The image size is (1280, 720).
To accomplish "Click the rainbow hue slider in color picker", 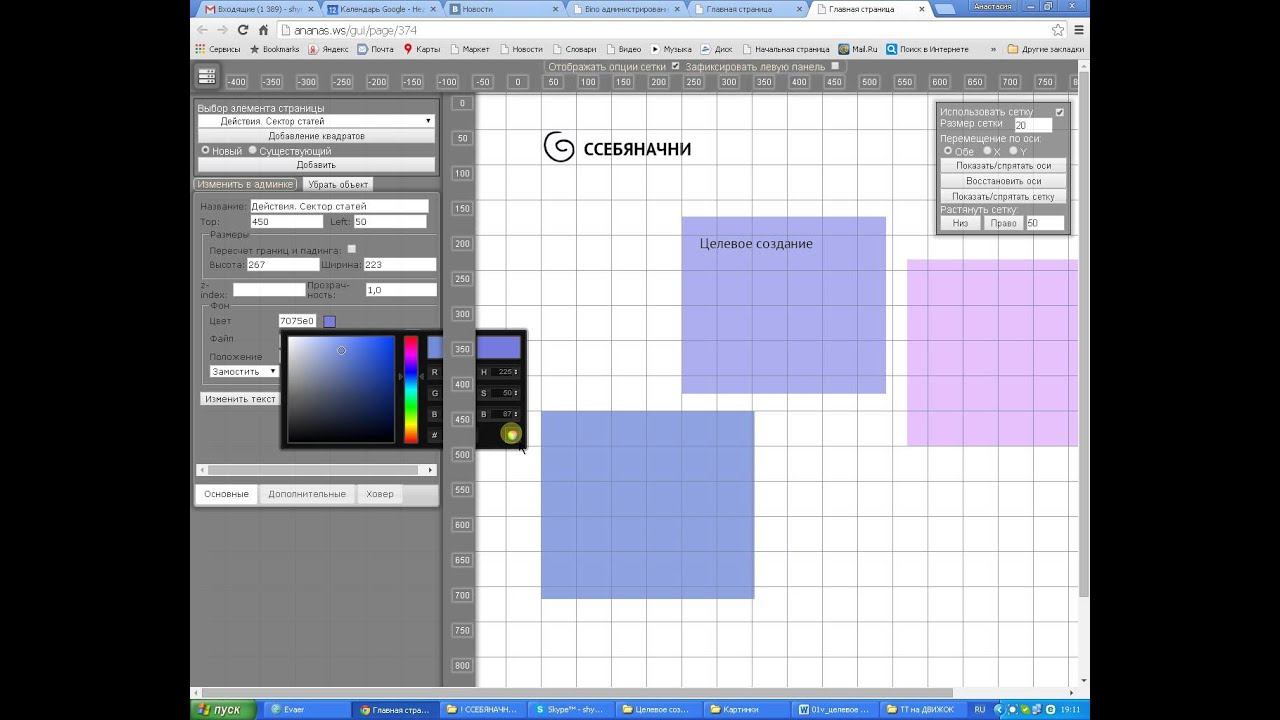I will pyautogui.click(x=411, y=389).
